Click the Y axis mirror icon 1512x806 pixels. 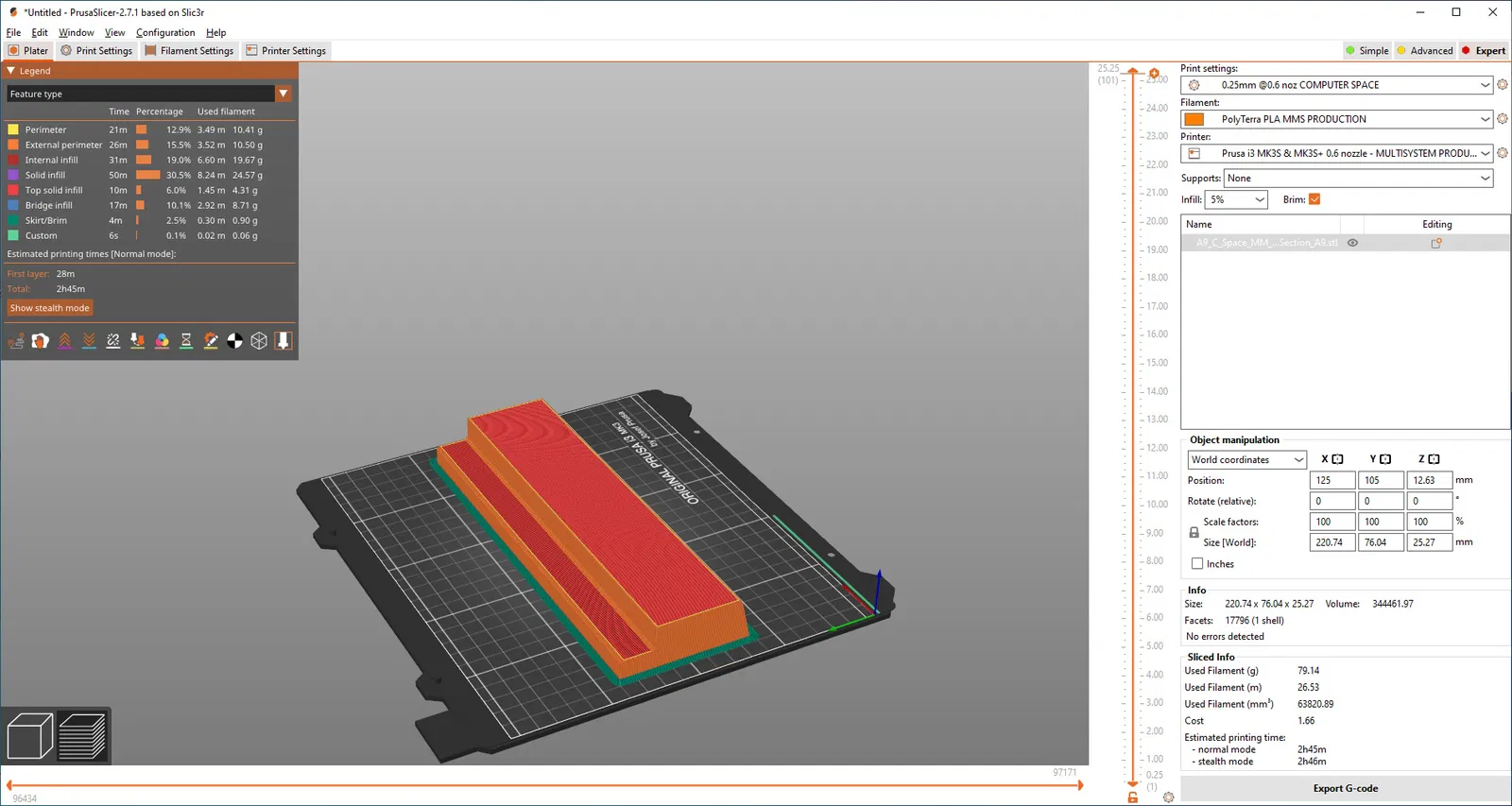(x=1385, y=459)
